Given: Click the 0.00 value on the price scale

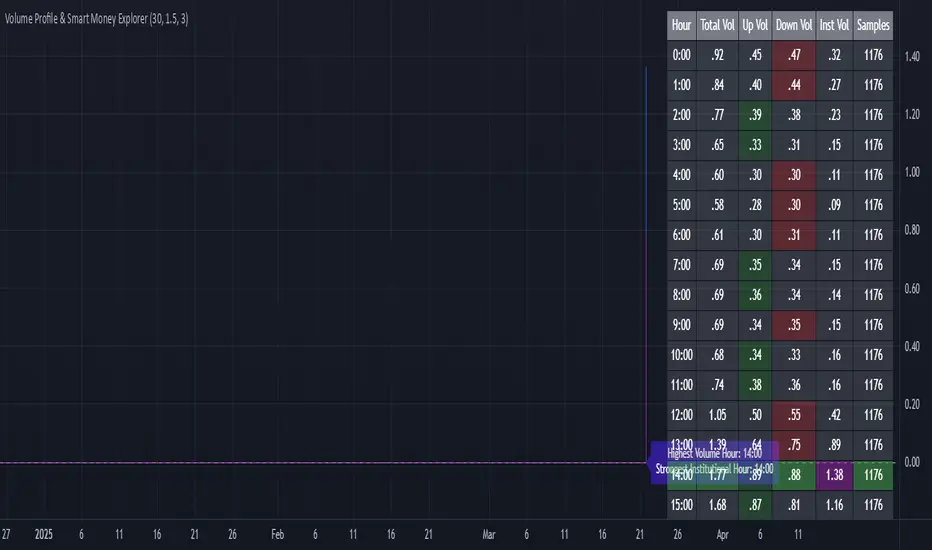Looking at the screenshot, I should [912, 462].
